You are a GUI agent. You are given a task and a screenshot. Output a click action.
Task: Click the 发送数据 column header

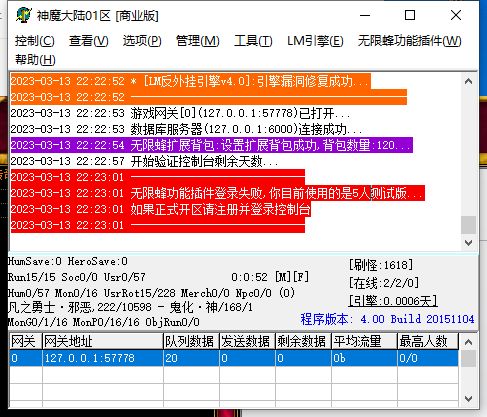(x=247, y=341)
